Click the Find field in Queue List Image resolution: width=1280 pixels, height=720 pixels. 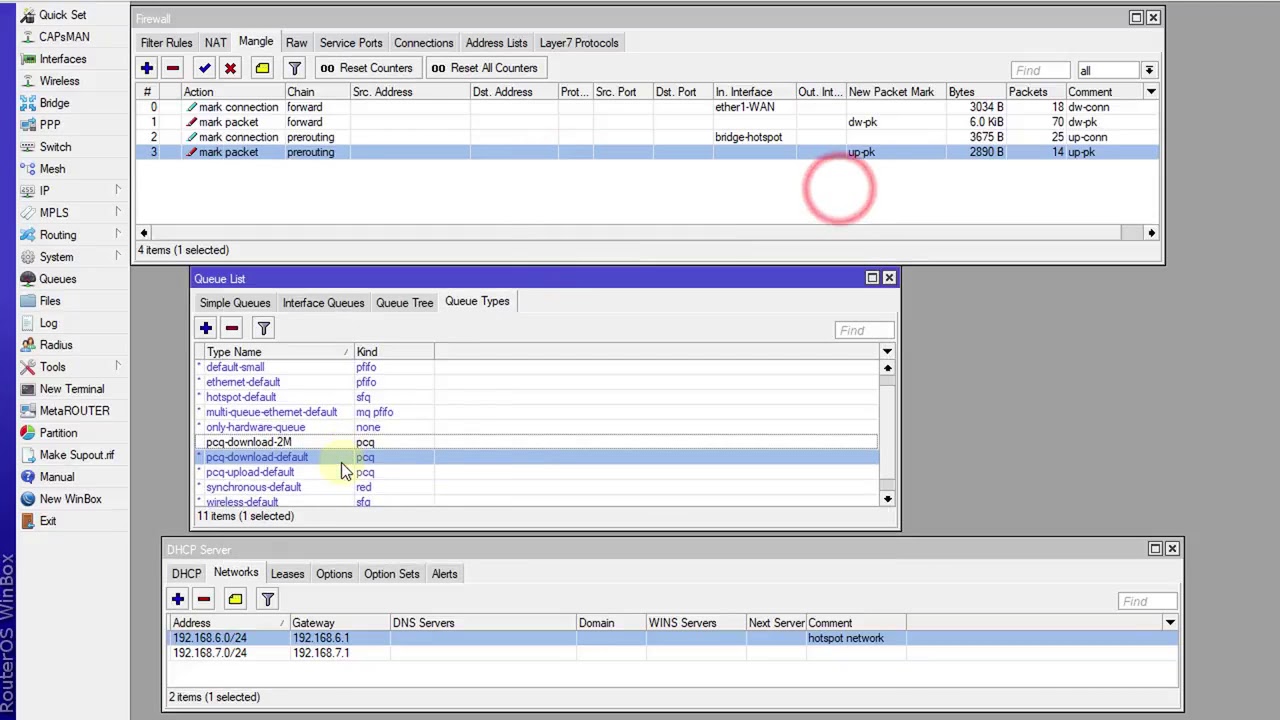tap(864, 330)
